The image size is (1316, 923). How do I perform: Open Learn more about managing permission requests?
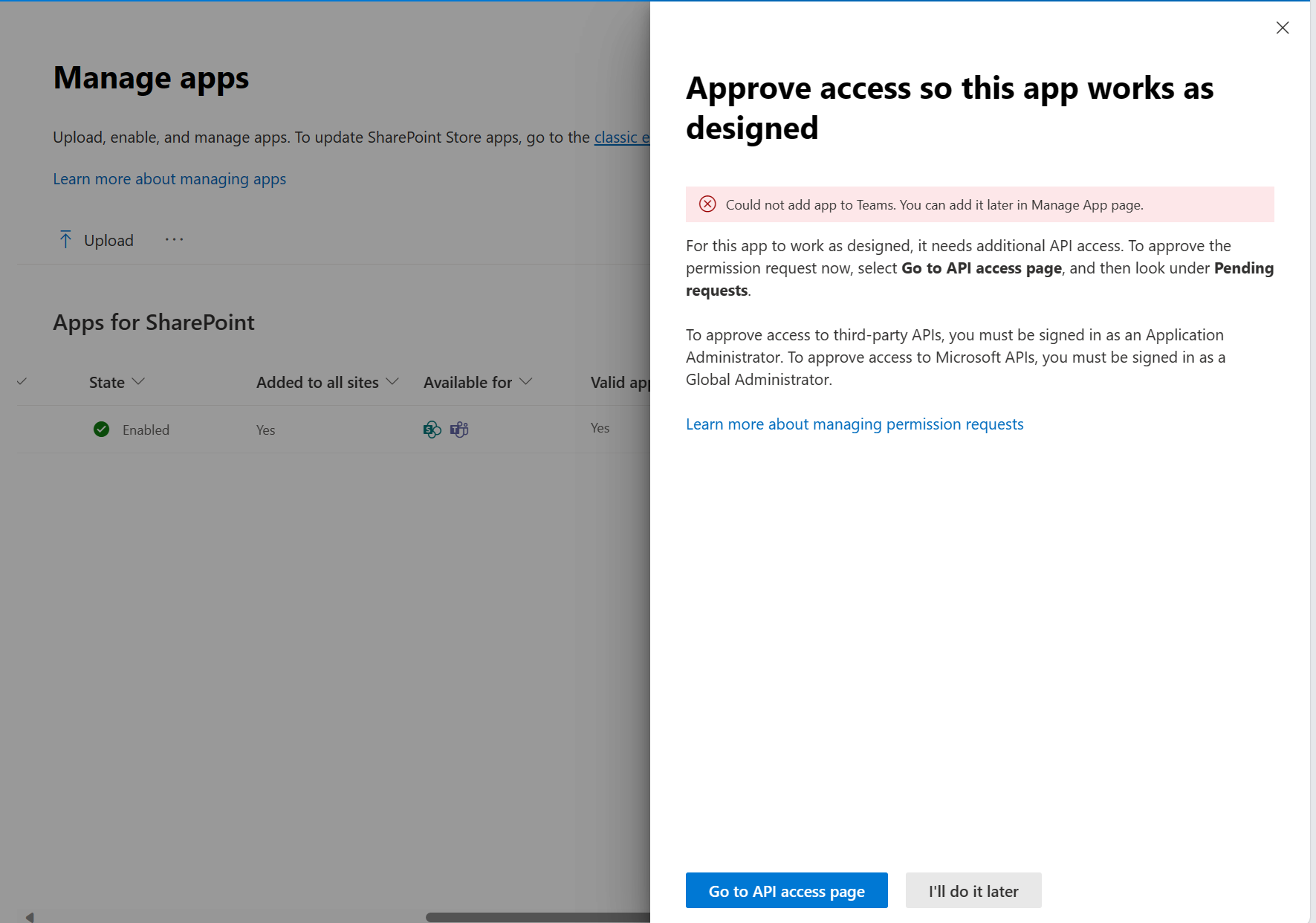(855, 424)
